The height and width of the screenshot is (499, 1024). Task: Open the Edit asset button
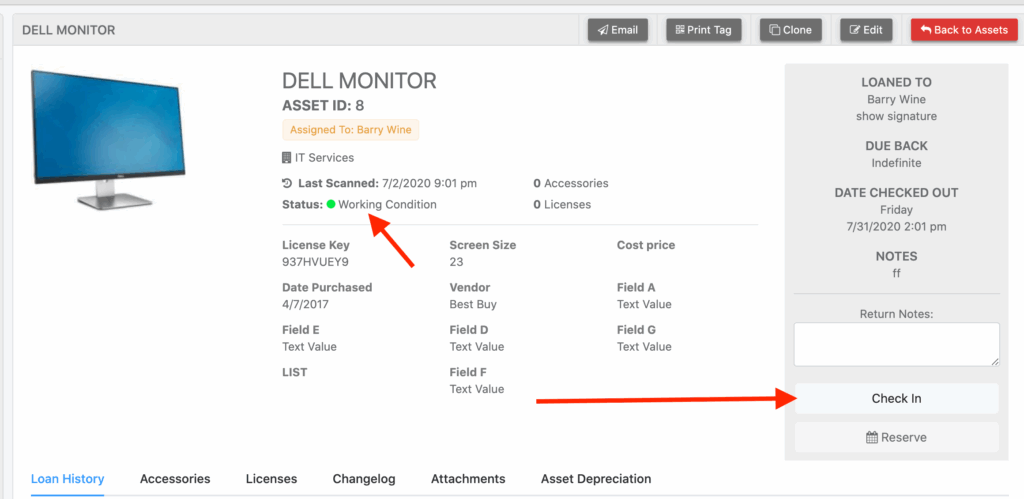click(865, 30)
